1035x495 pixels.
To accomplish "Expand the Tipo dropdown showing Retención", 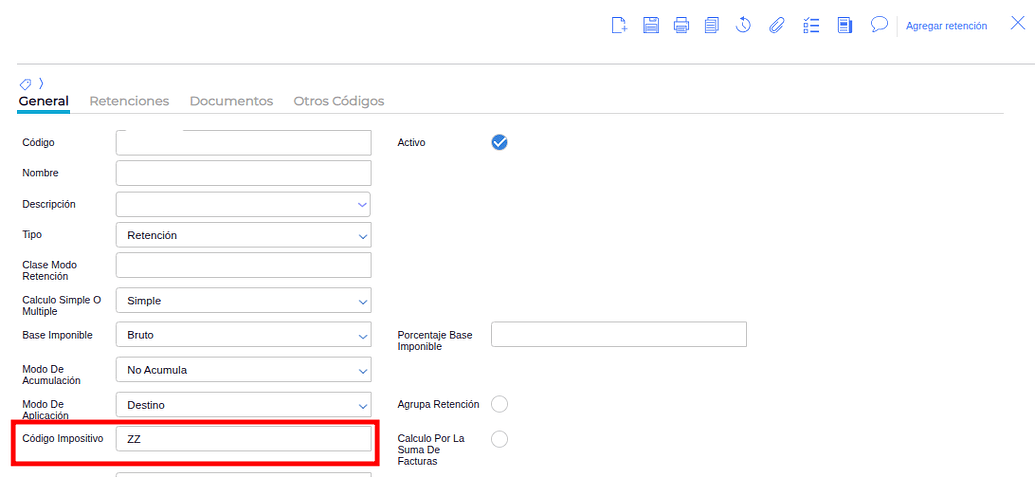I will [243, 235].
